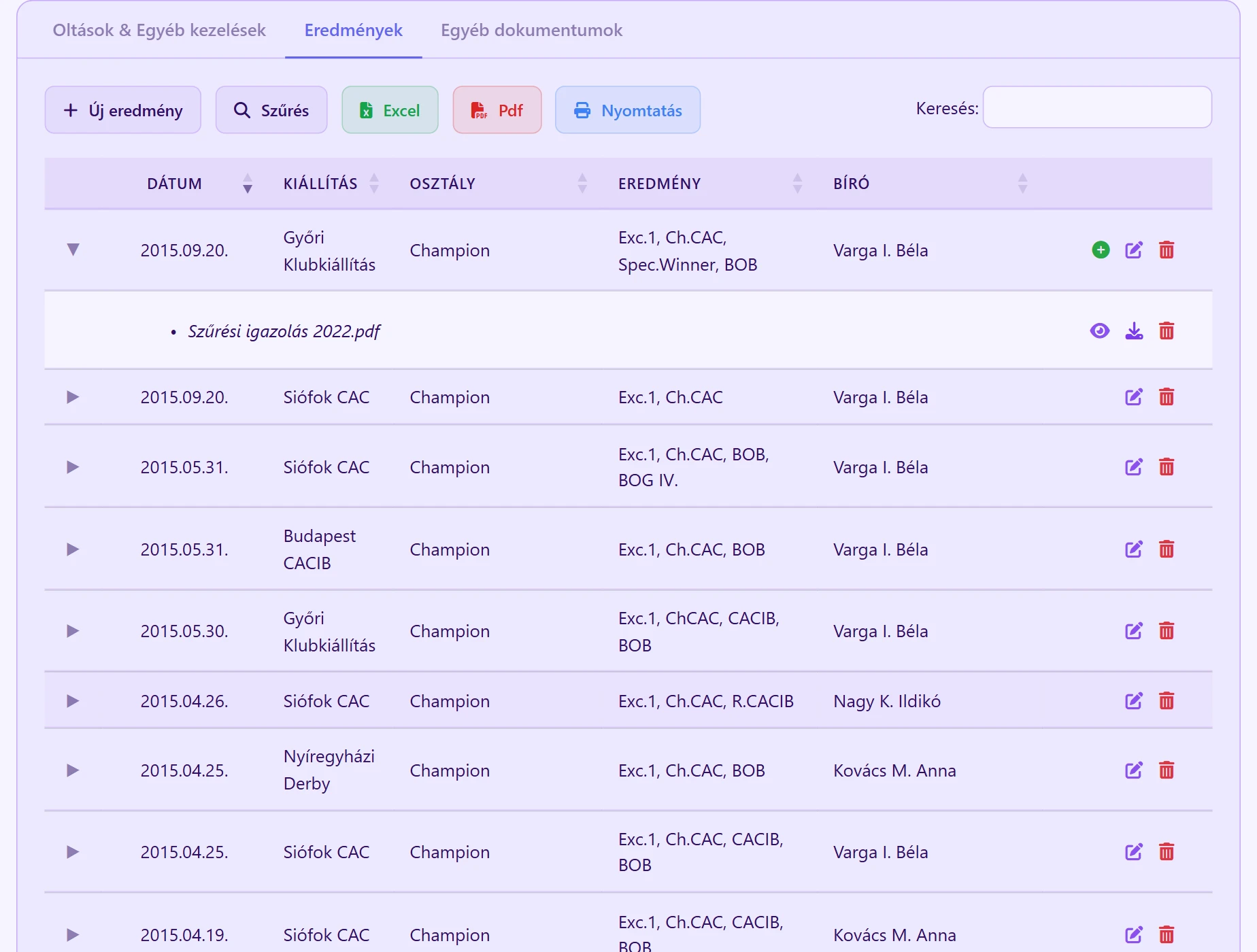Screen dimensions: 1257x952
Task: Add attachment to Győri Klubkiállítás 2015.09.20. row
Action: pyautogui.click(x=1101, y=250)
